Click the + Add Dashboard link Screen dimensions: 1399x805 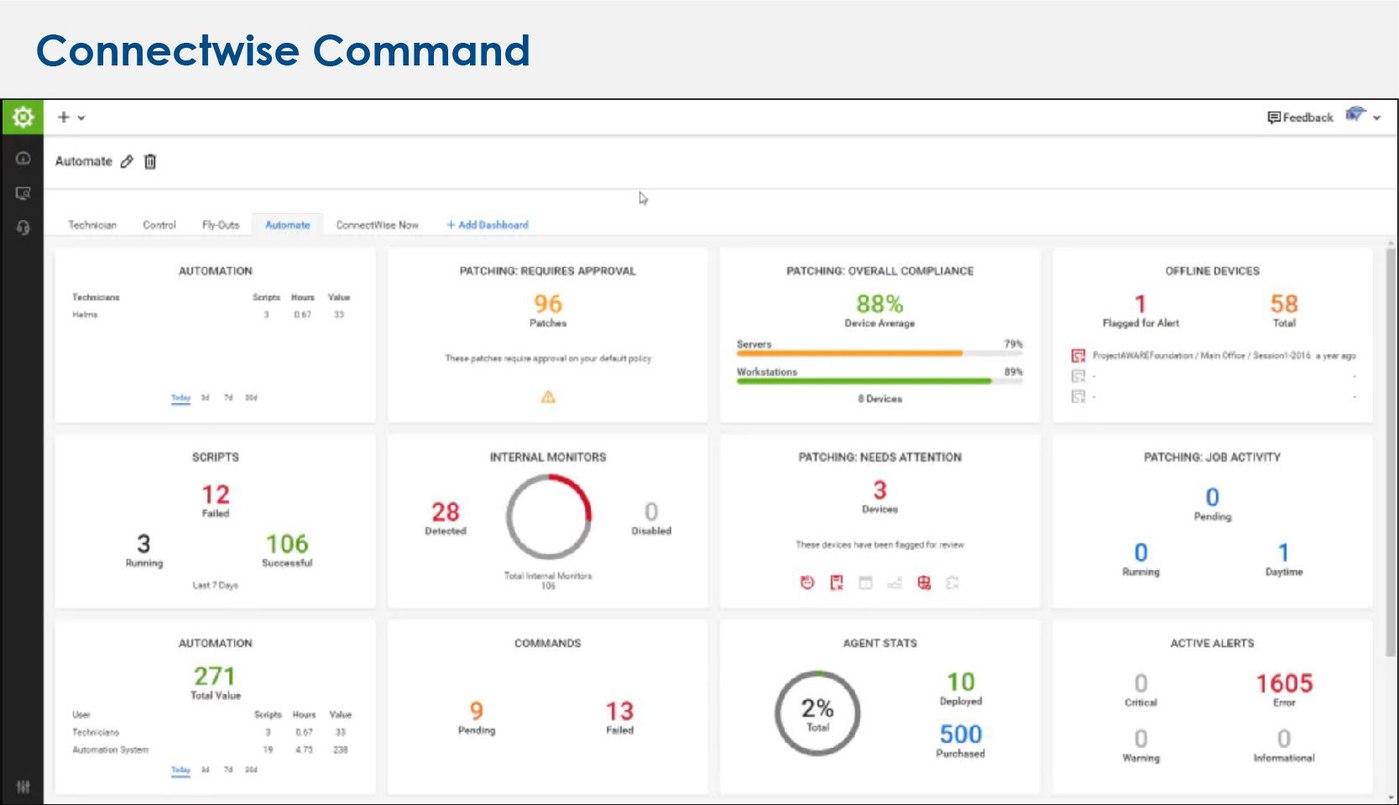(487, 225)
